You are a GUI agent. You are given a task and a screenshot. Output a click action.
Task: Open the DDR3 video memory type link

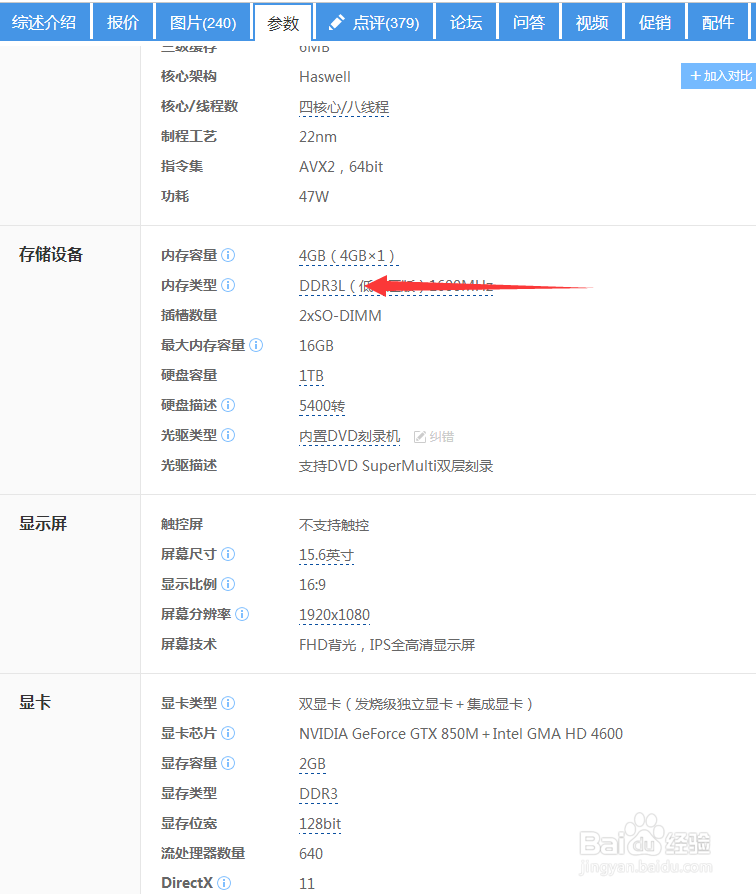(x=318, y=794)
